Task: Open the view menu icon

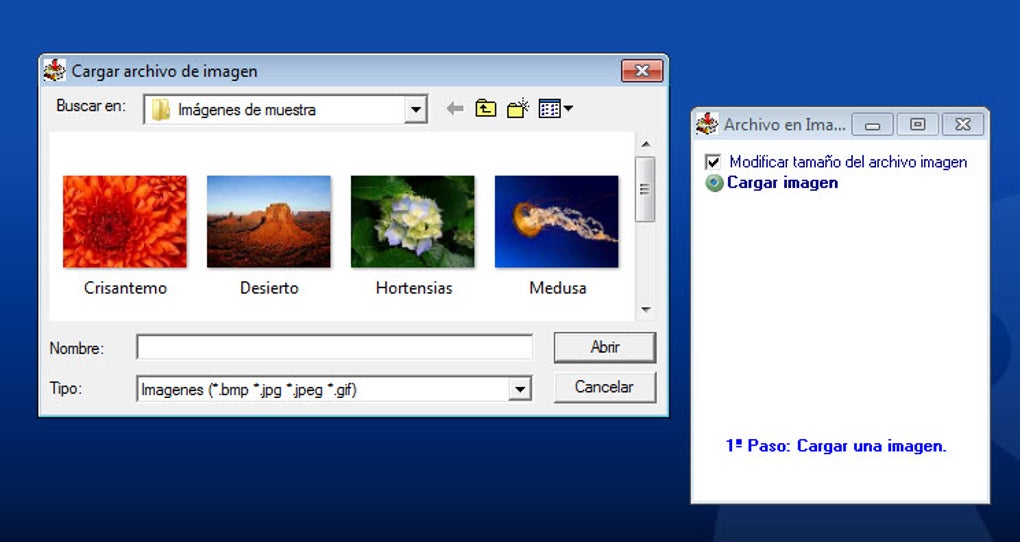Action: (555, 109)
